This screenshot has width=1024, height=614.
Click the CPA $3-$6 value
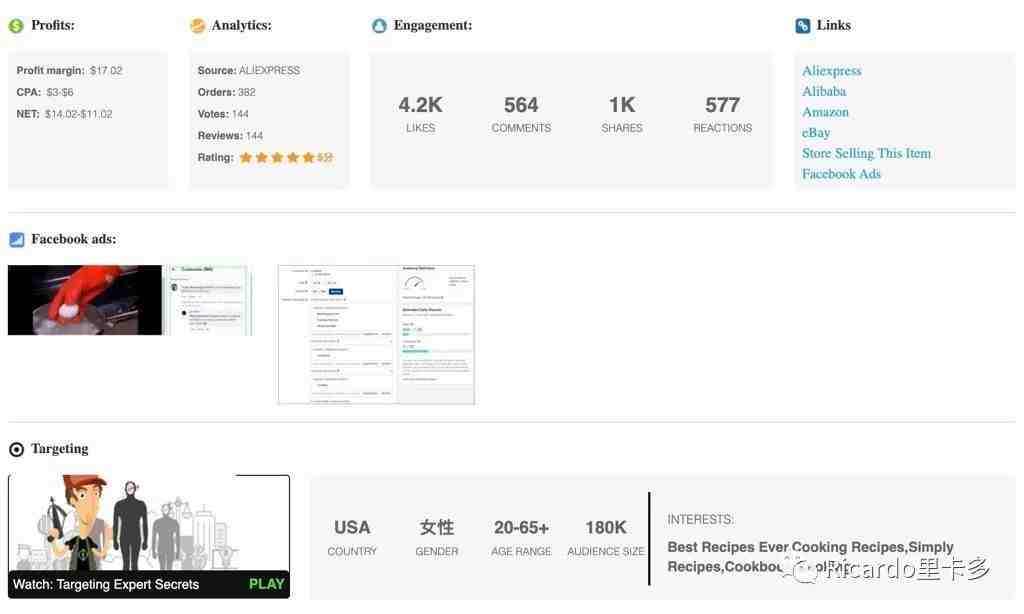pyautogui.click(x=59, y=92)
